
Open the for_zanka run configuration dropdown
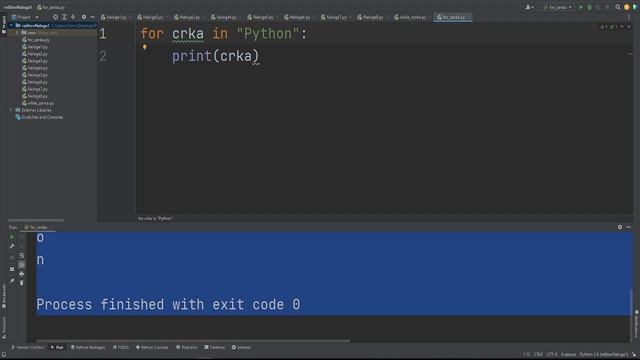click(x=558, y=7)
